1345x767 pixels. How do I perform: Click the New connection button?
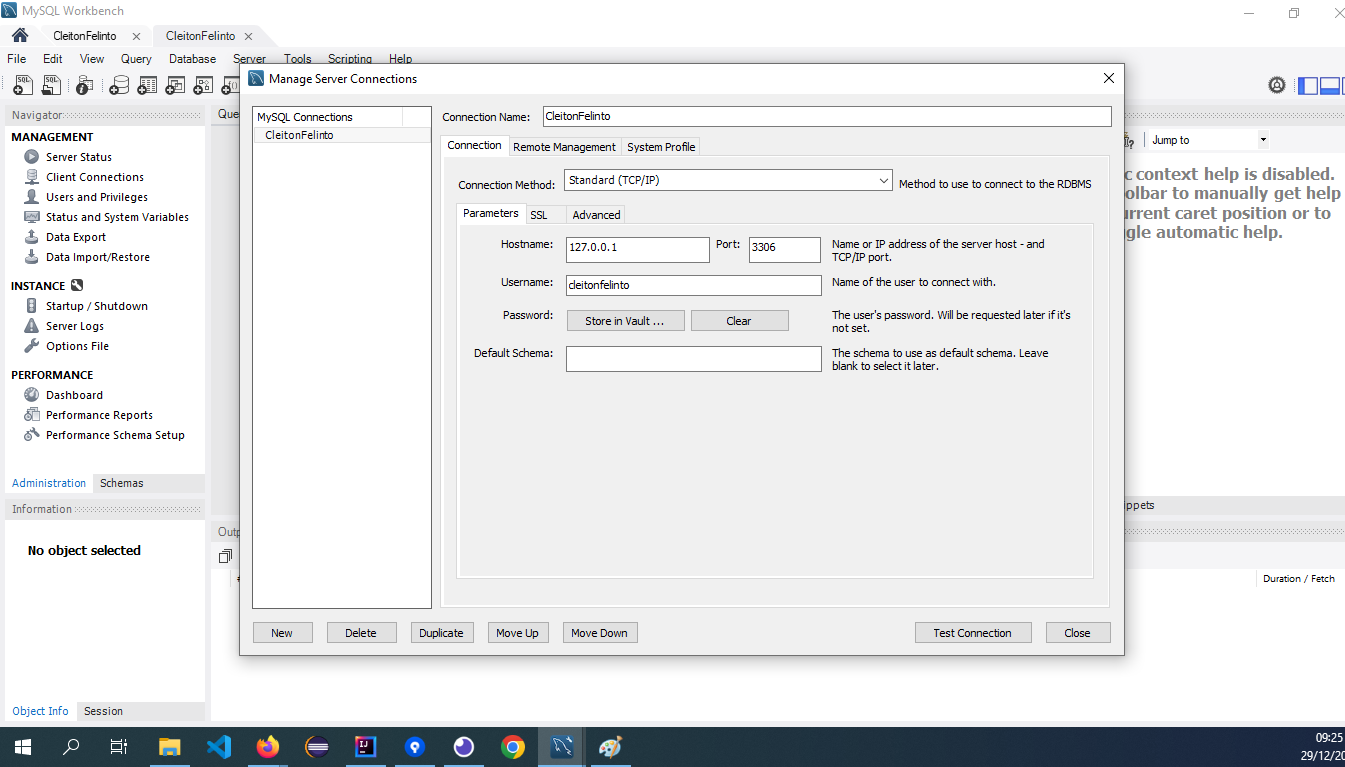click(x=282, y=633)
